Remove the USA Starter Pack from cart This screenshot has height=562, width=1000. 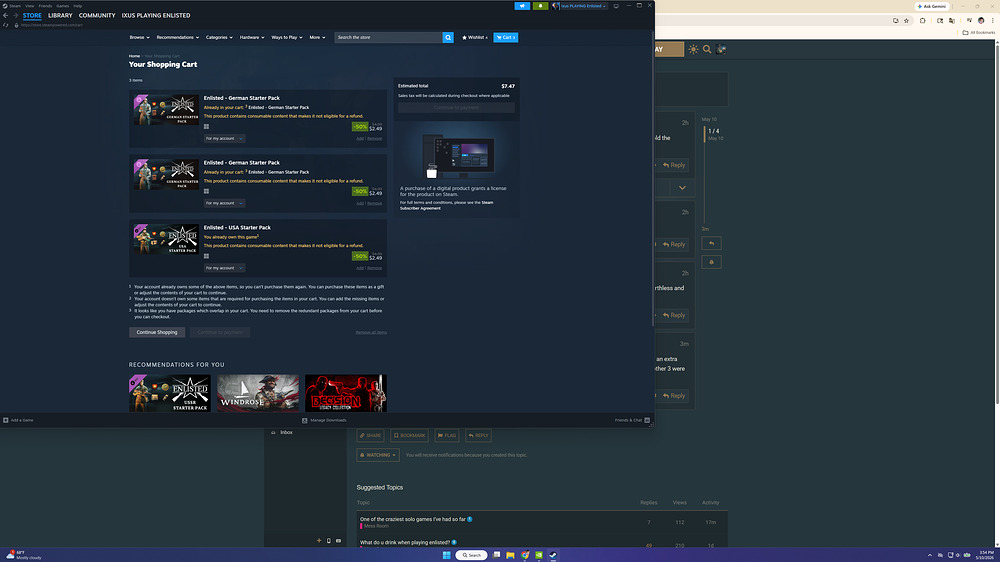(x=374, y=268)
